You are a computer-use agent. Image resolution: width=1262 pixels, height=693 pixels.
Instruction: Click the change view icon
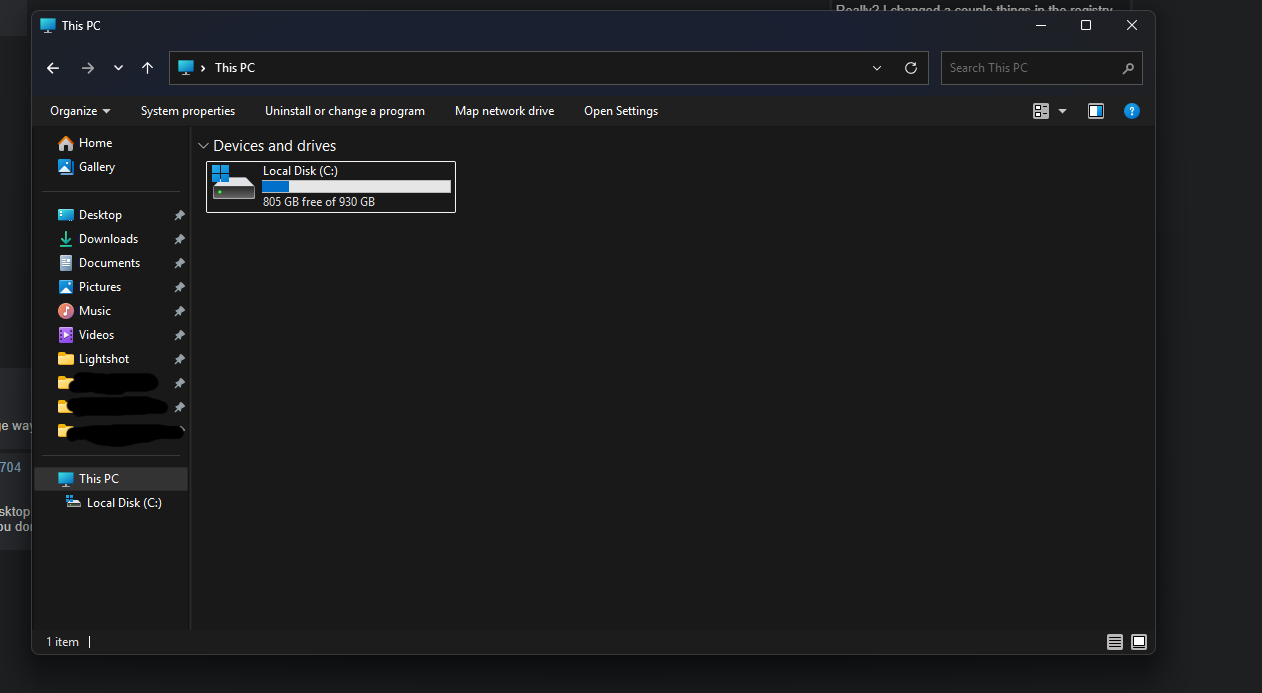tap(1041, 111)
